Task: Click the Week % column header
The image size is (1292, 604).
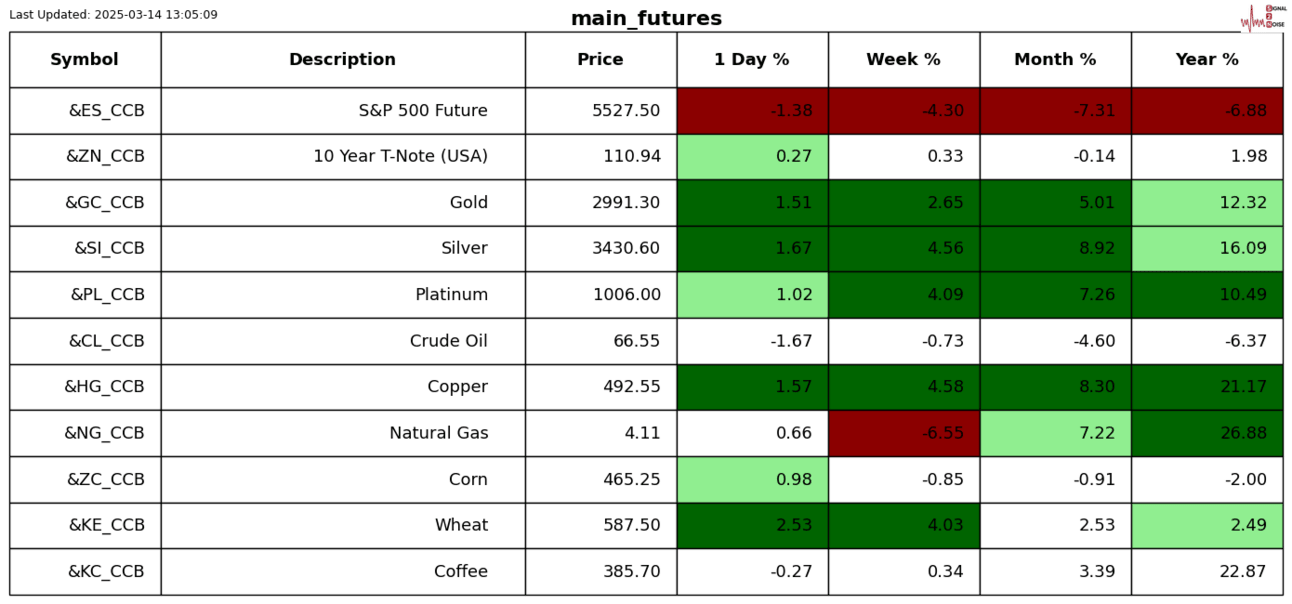Action: (903, 60)
